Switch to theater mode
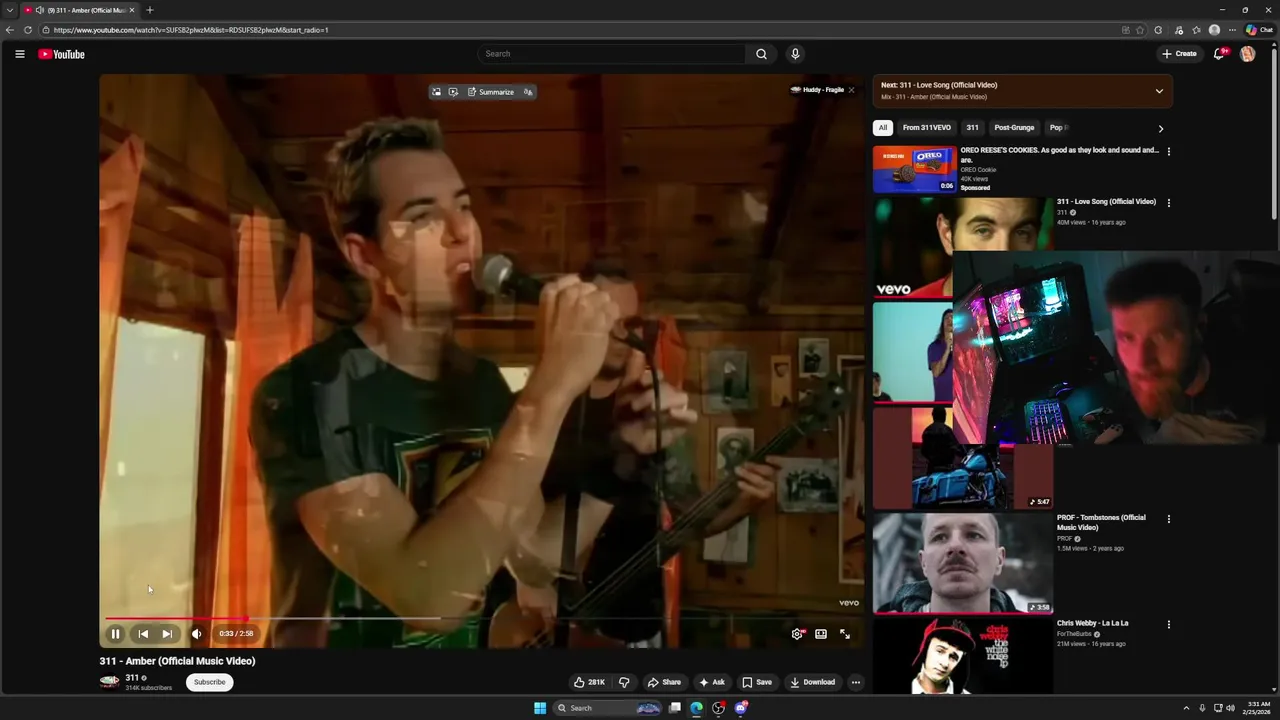1280x720 pixels. coord(821,633)
